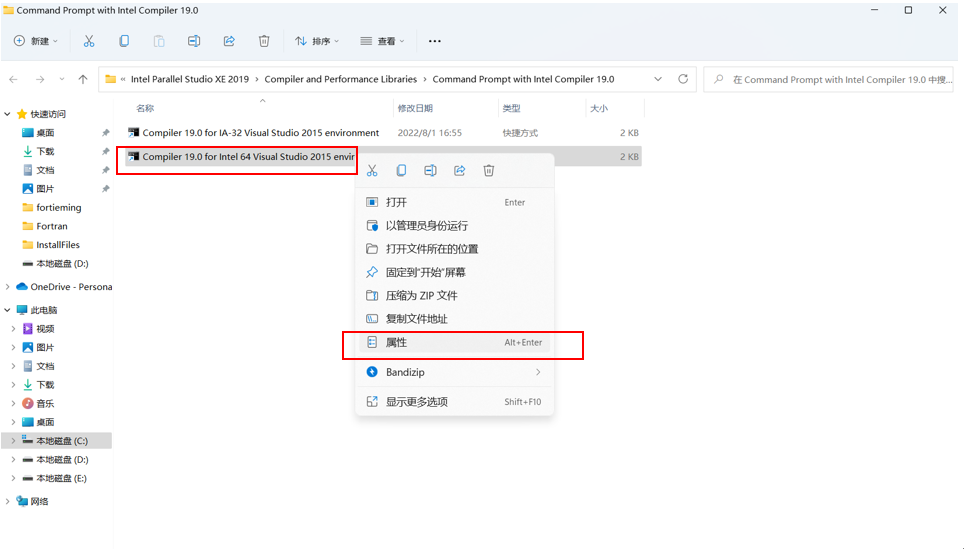Open 图片 under quick access

coord(45,189)
